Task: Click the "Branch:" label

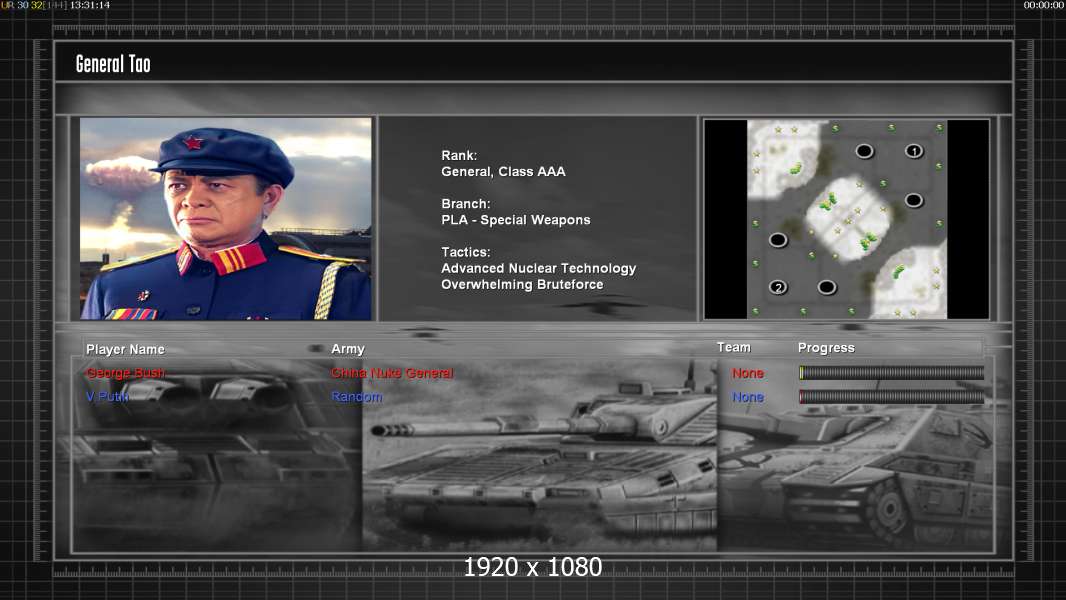Action: [466, 204]
